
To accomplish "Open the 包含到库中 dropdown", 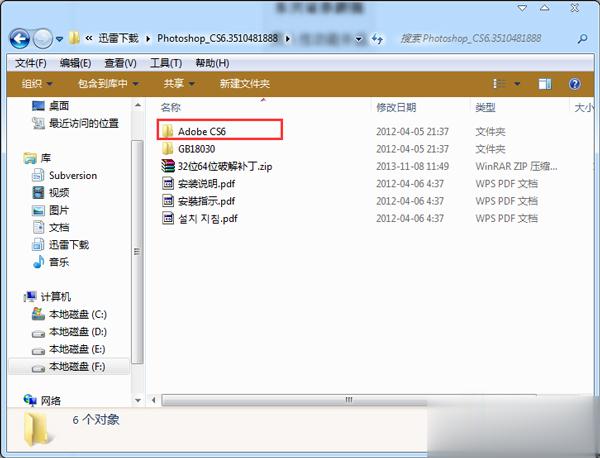I will (x=108, y=83).
